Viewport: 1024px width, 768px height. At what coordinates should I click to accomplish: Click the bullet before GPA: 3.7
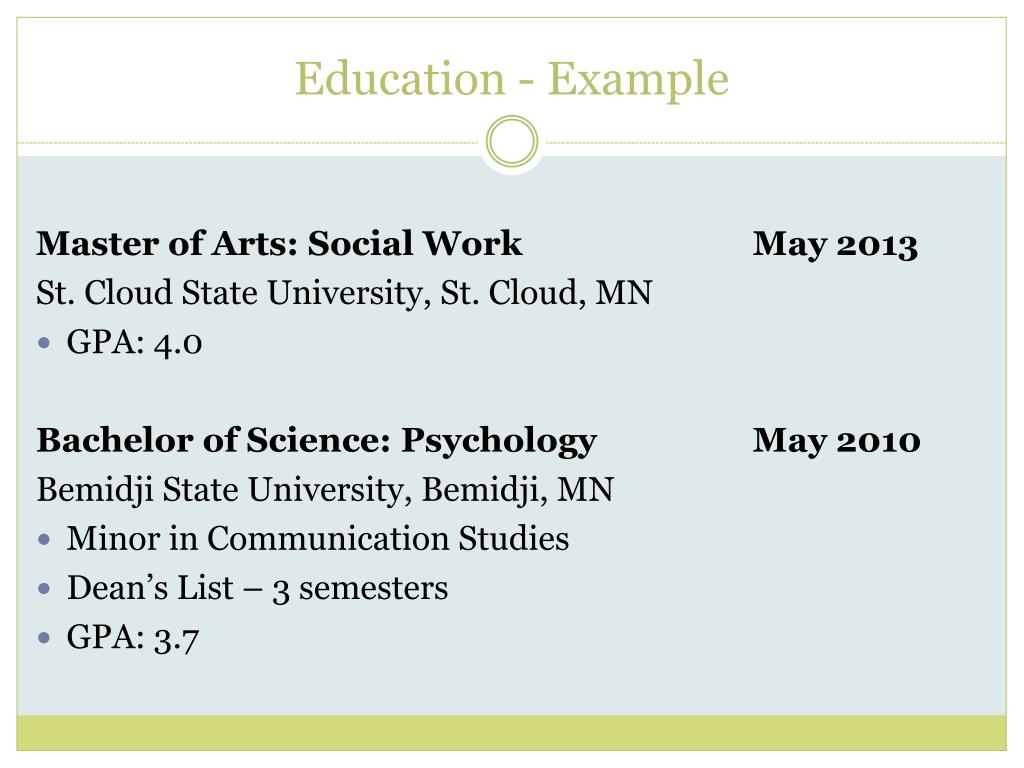click(x=44, y=637)
